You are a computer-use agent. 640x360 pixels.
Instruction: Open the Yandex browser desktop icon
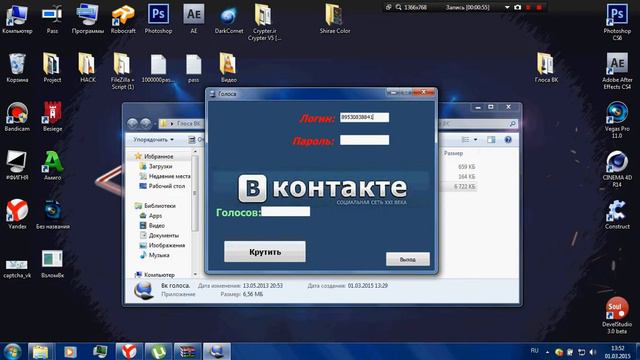pos(17,215)
